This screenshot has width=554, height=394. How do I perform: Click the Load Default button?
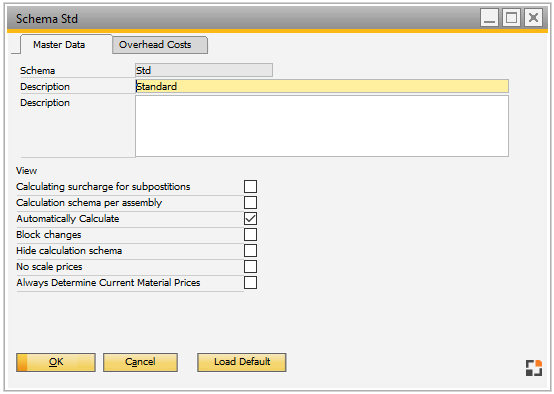click(x=242, y=362)
